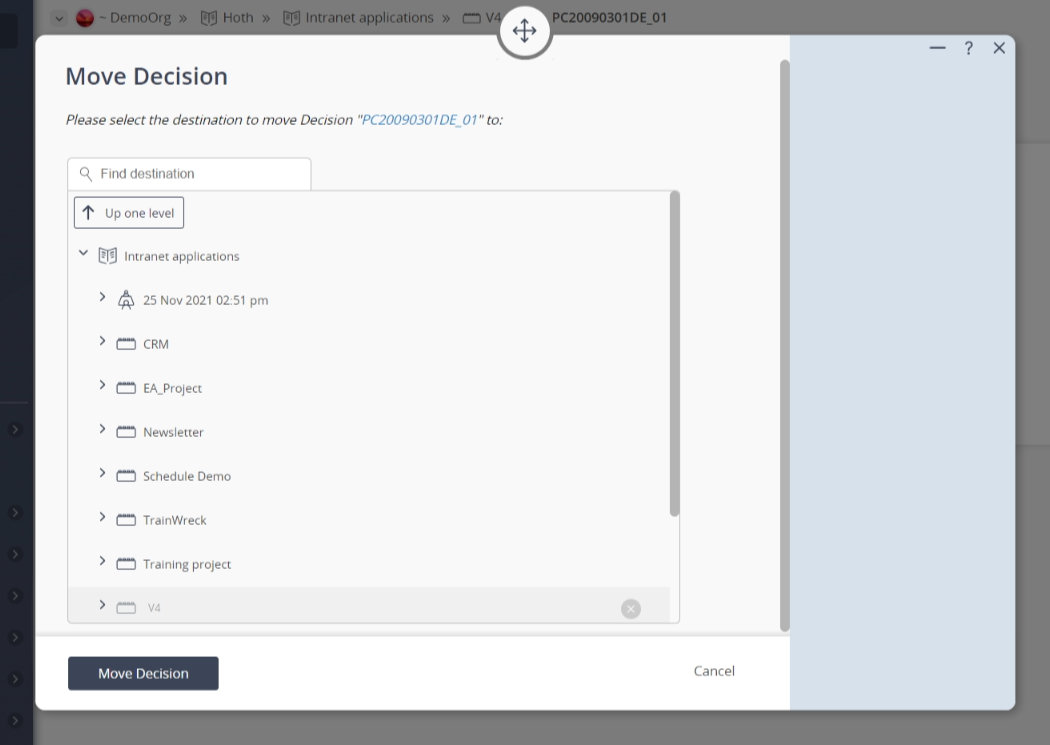
Task: Open the PC20090301DE_01 decision link
Action: tap(419, 120)
